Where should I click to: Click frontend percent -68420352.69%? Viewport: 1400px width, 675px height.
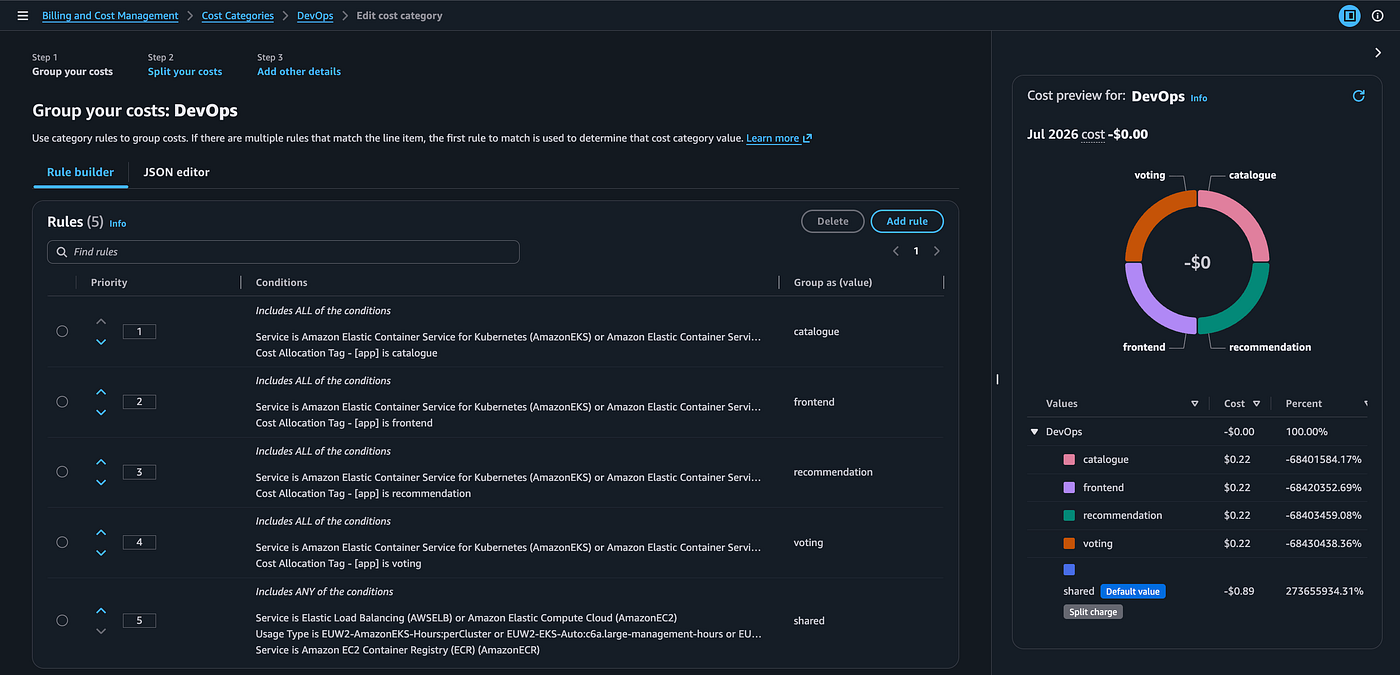click(1324, 488)
